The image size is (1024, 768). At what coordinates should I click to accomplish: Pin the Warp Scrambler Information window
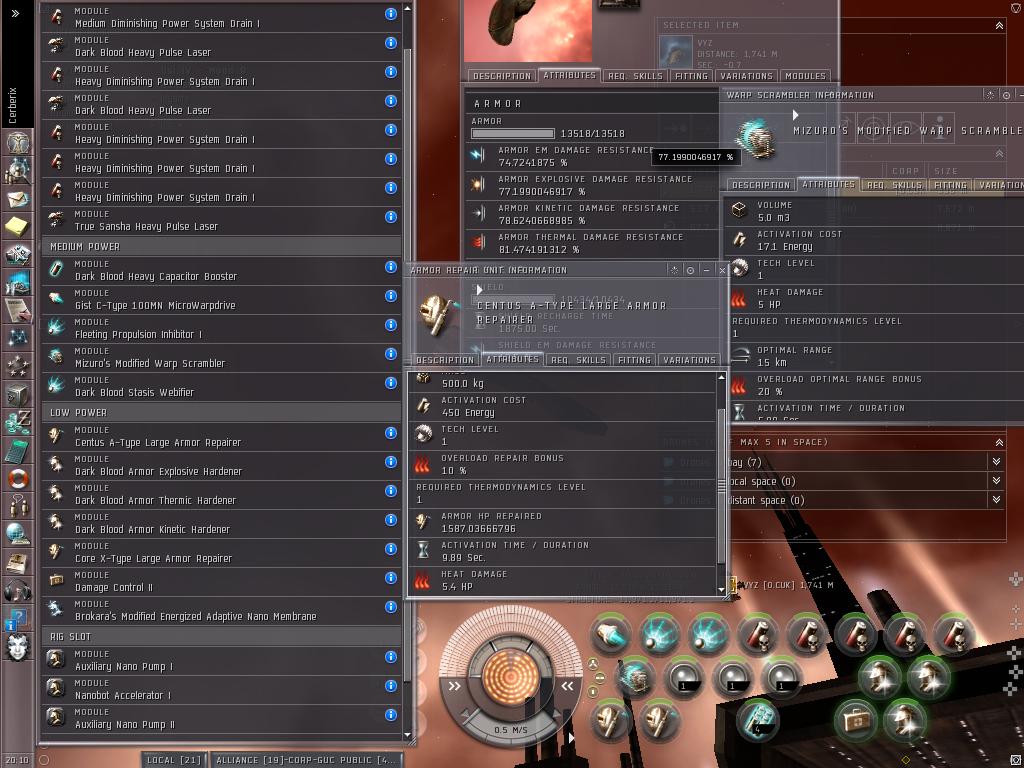click(x=1006, y=95)
